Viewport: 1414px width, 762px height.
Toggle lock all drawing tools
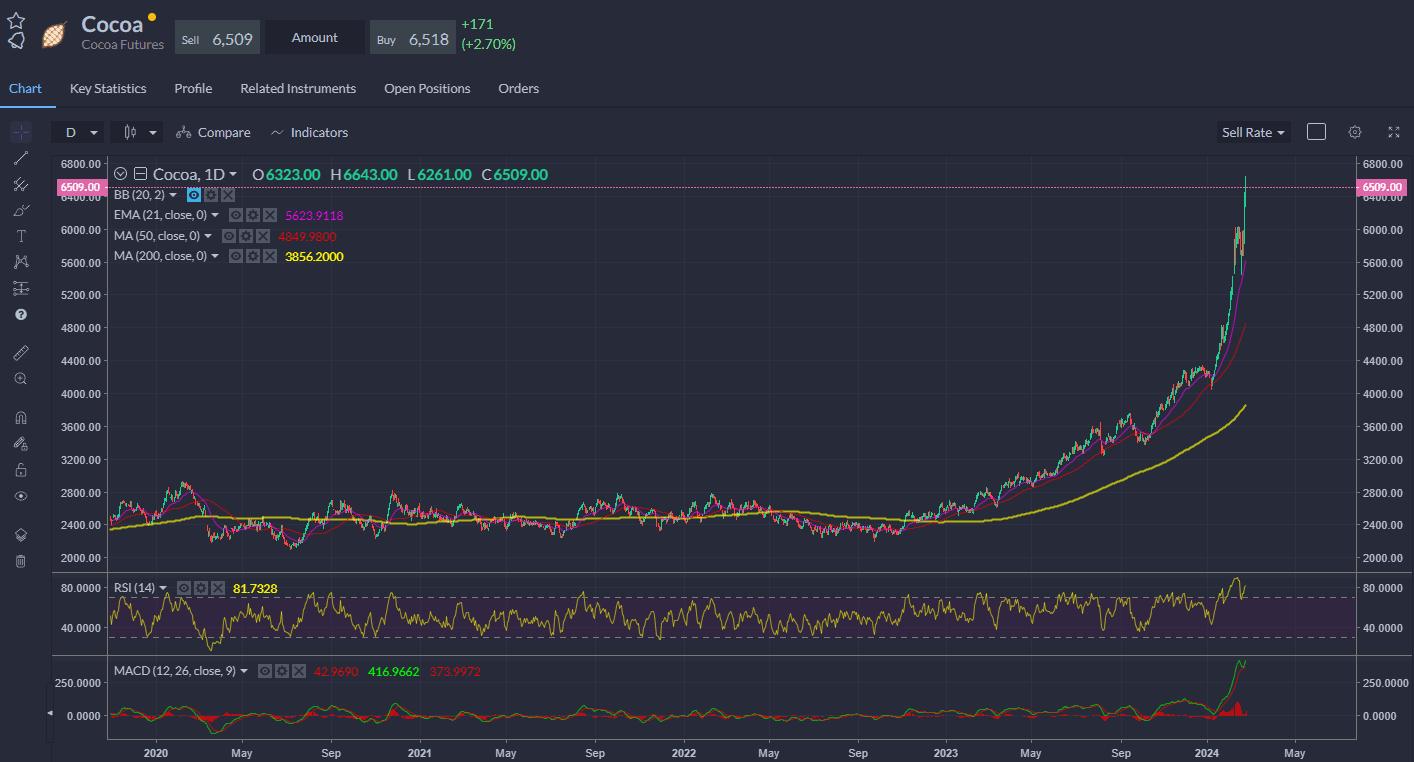(21, 470)
